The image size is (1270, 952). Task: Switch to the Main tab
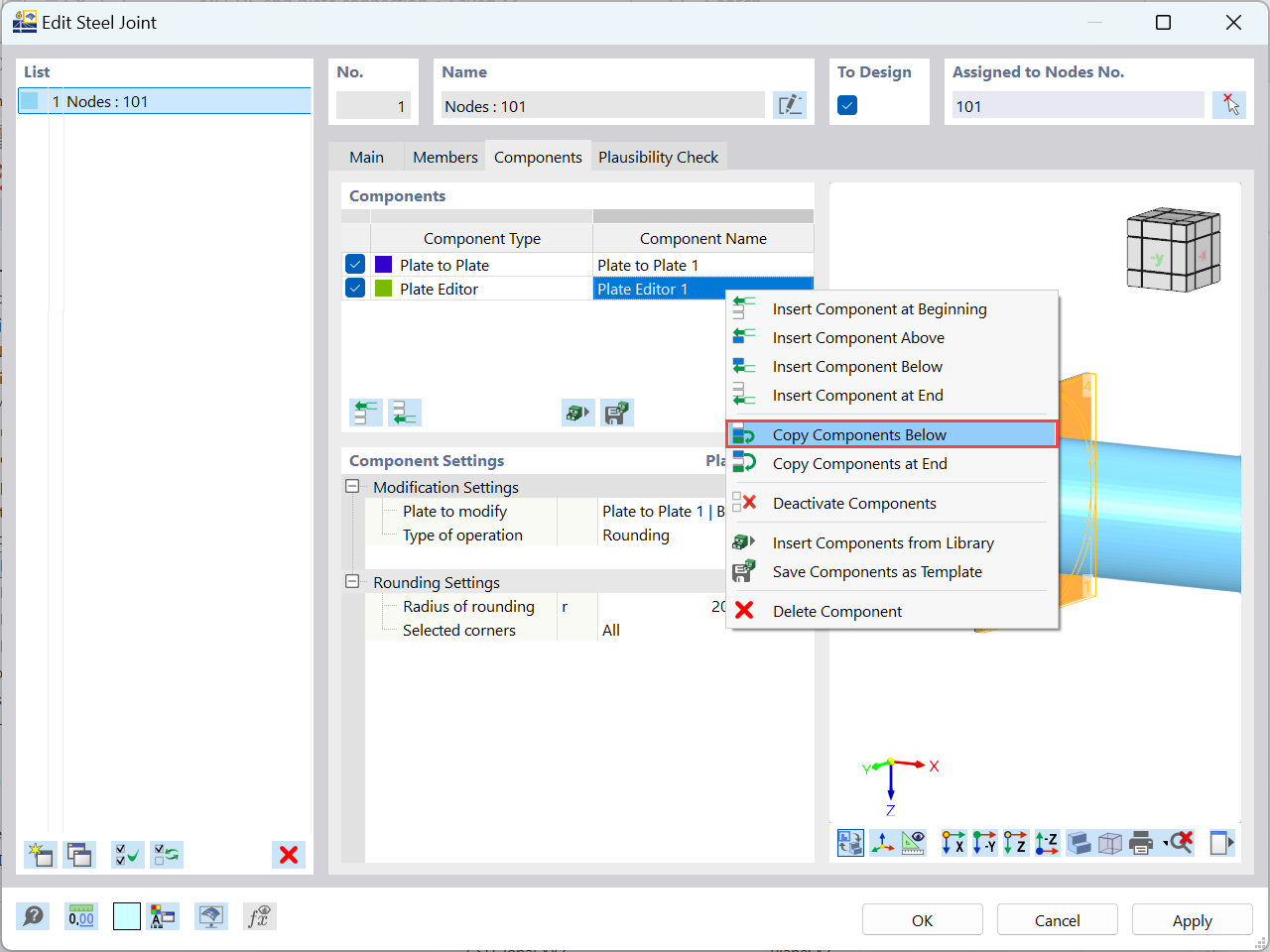[366, 157]
